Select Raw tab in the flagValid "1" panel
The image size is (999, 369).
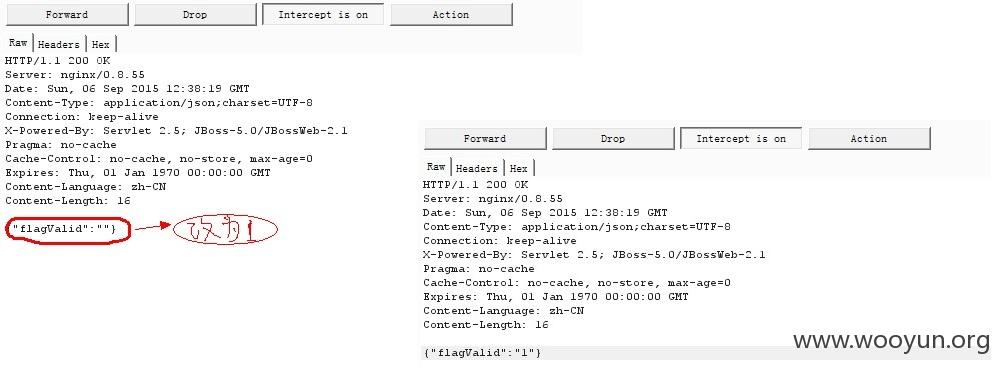(x=436, y=167)
